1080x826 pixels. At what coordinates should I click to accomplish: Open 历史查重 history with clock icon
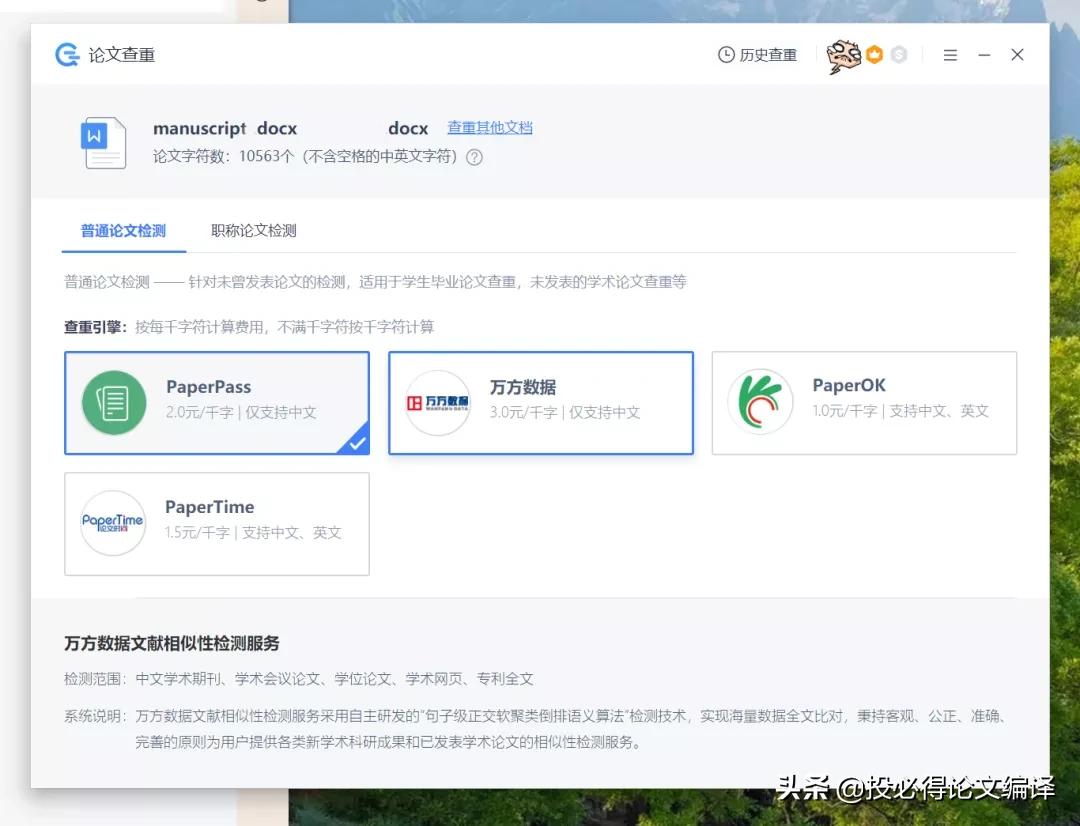click(757, 54)
